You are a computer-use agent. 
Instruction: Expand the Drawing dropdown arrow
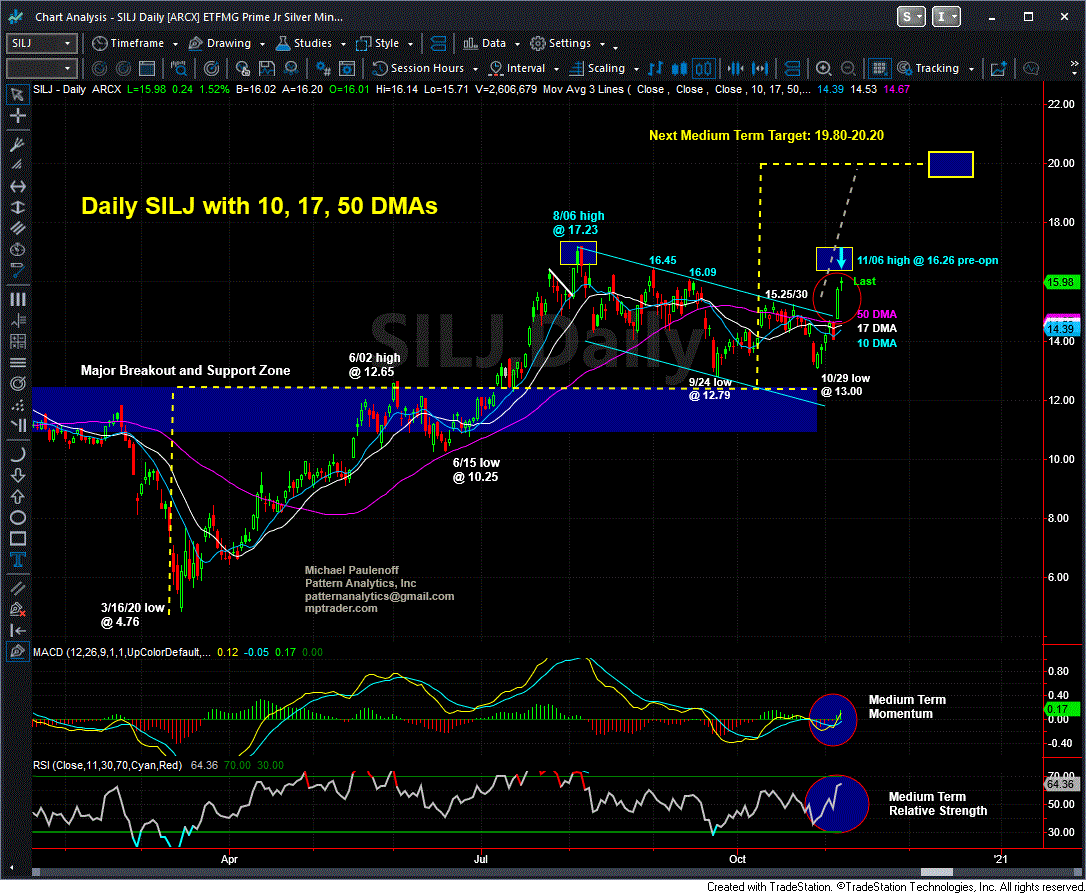(x=262, y=44)
